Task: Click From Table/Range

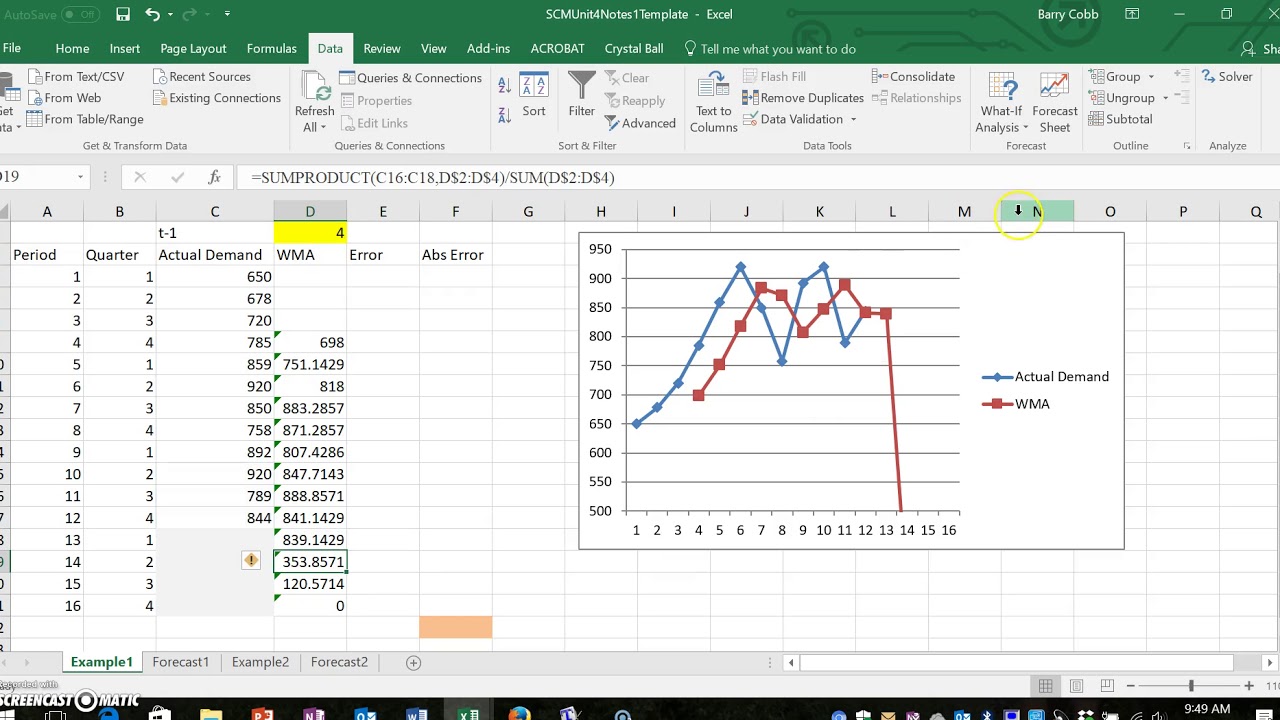Action: (85, 118)
